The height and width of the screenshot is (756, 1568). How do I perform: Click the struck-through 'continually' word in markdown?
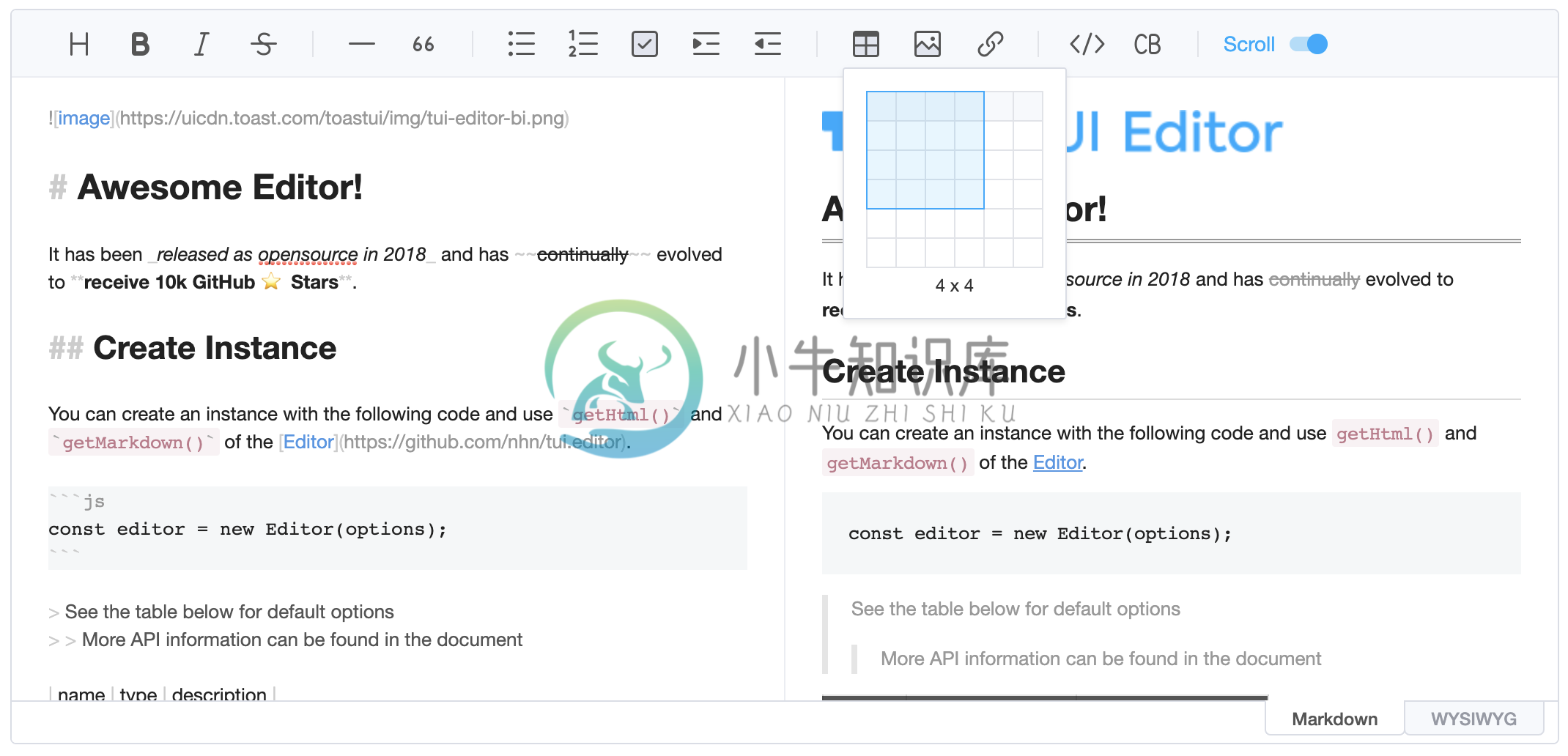(583, 254)
